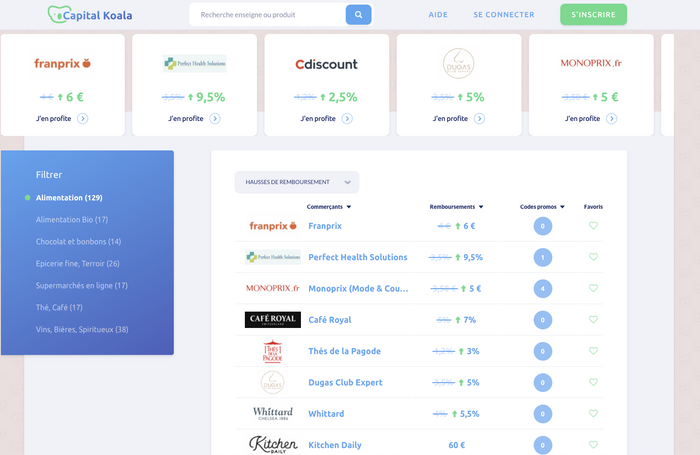Select Alimentation (129) filter
700x455 pixels.
[x=69, y=197]
